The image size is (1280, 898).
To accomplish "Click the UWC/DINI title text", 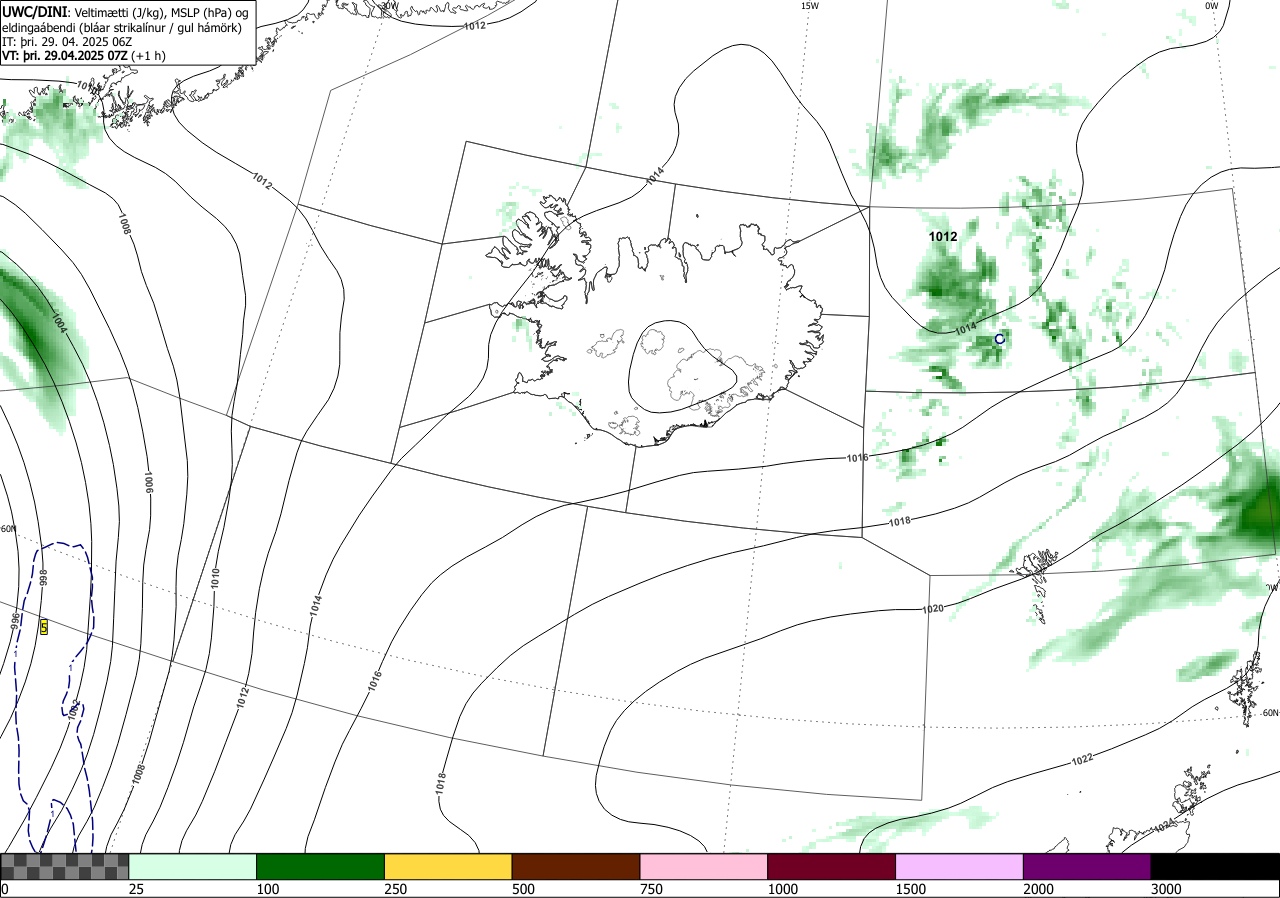I will click(35, 11).
